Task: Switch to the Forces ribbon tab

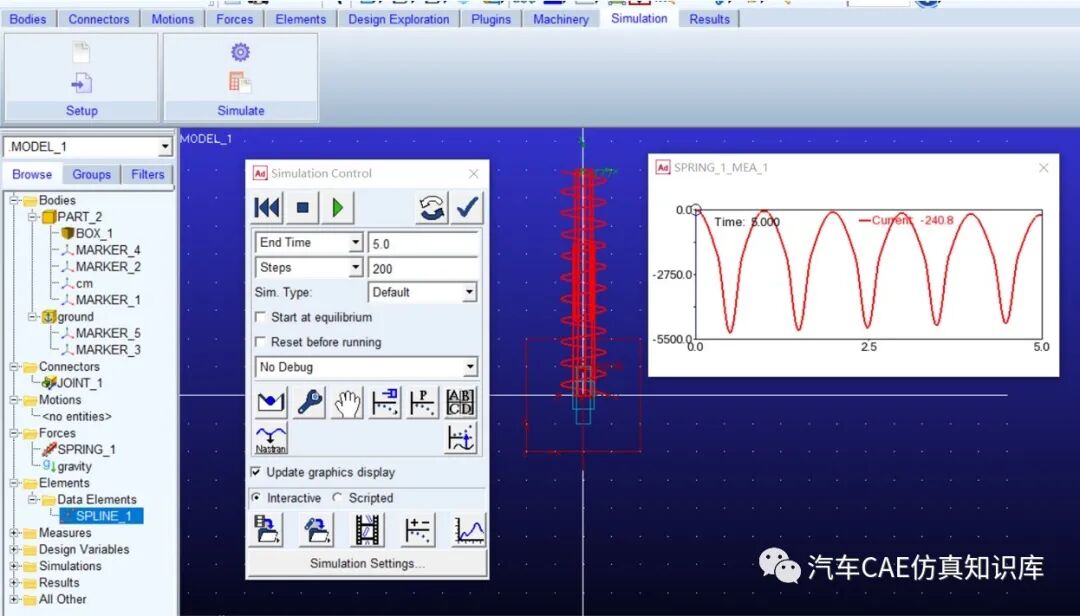Action: coord(234,19)
